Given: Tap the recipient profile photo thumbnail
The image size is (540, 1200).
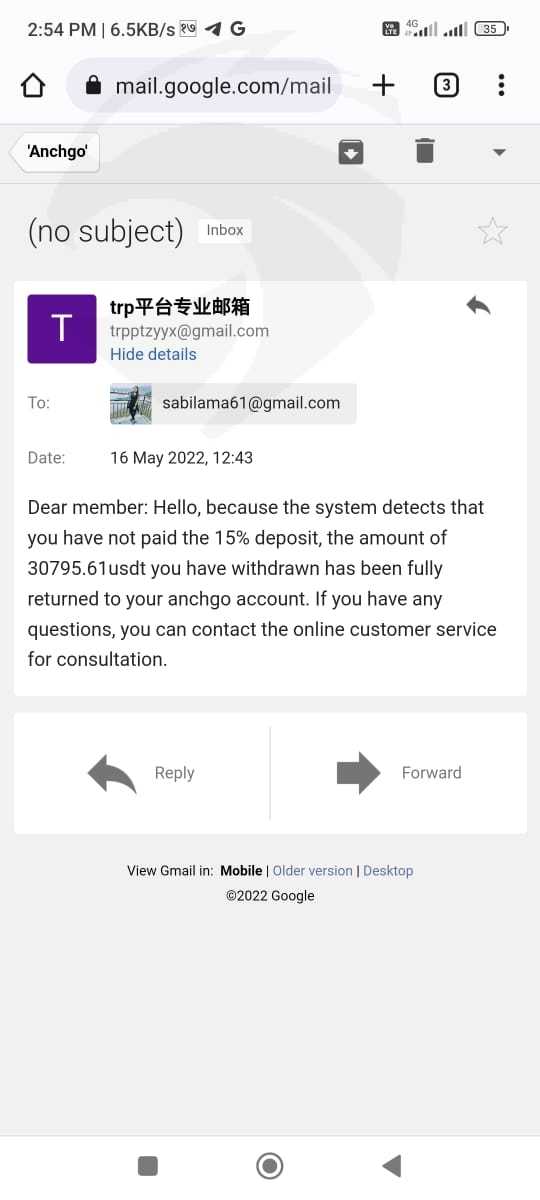Looking at the screenshot, I should pyautogui.click(x=131, y=404).
